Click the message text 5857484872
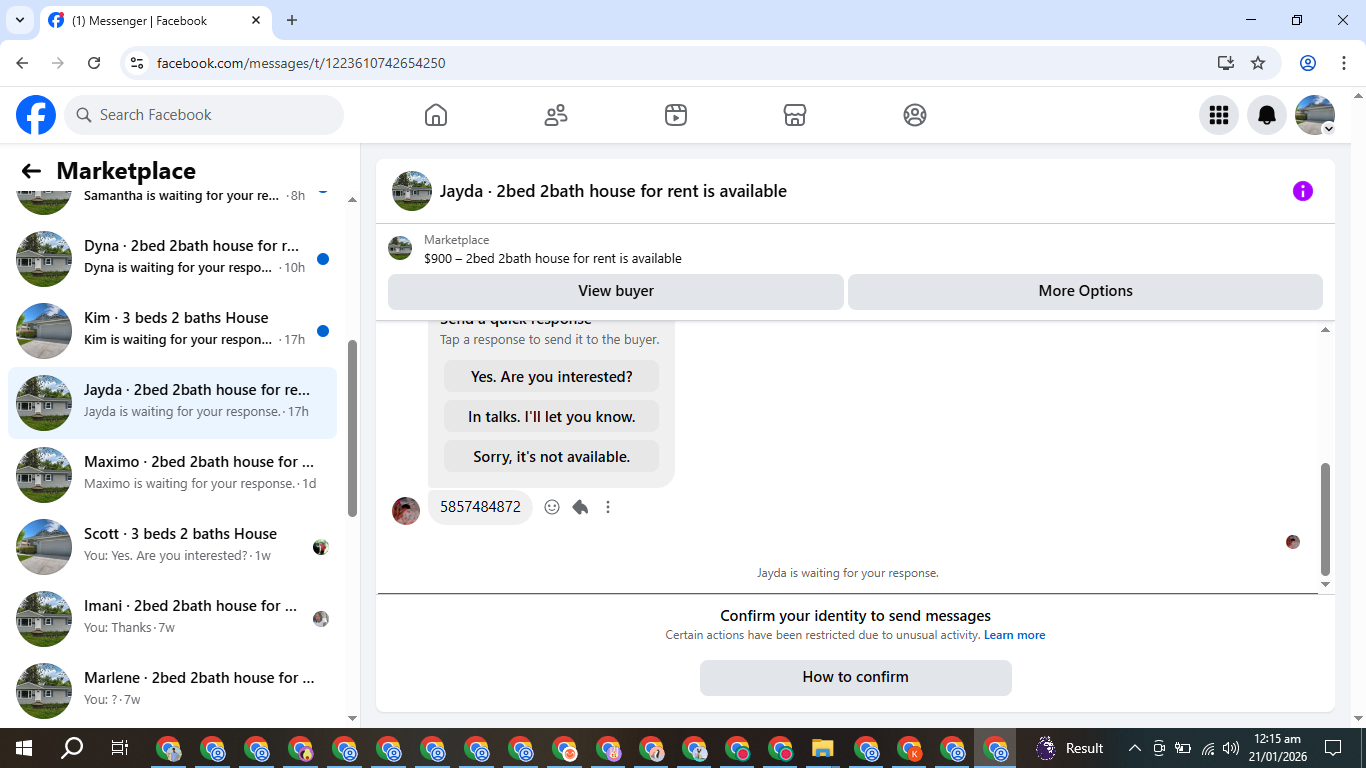The image size is (1366, 768). [481, 507]
